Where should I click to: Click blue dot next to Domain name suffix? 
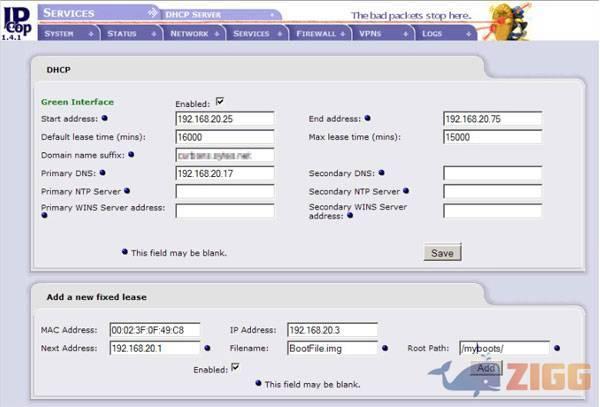[x=131, y=155]
